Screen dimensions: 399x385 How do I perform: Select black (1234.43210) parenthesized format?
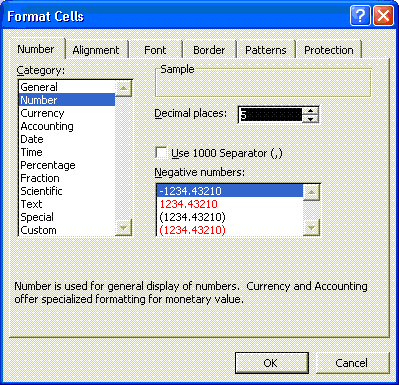pyautogui.click(x=230, y=217)
